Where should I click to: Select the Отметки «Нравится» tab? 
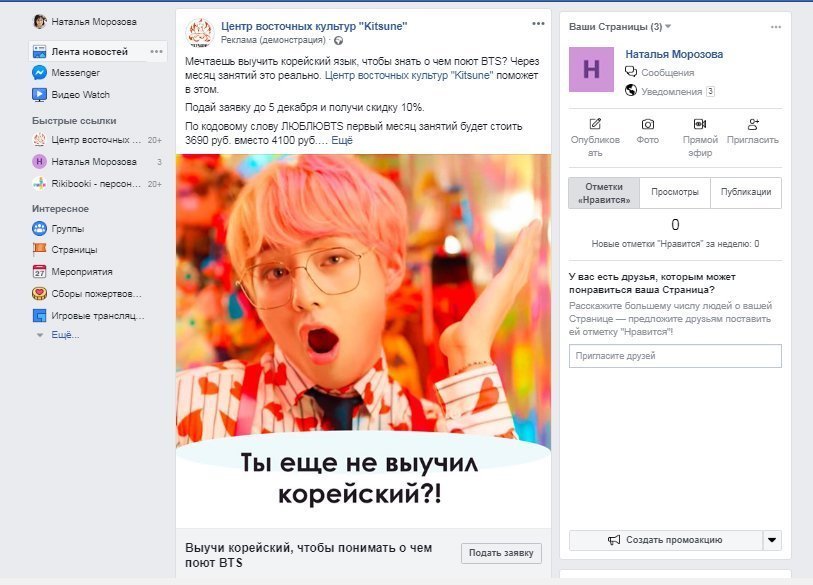click(x=604, y=193)
